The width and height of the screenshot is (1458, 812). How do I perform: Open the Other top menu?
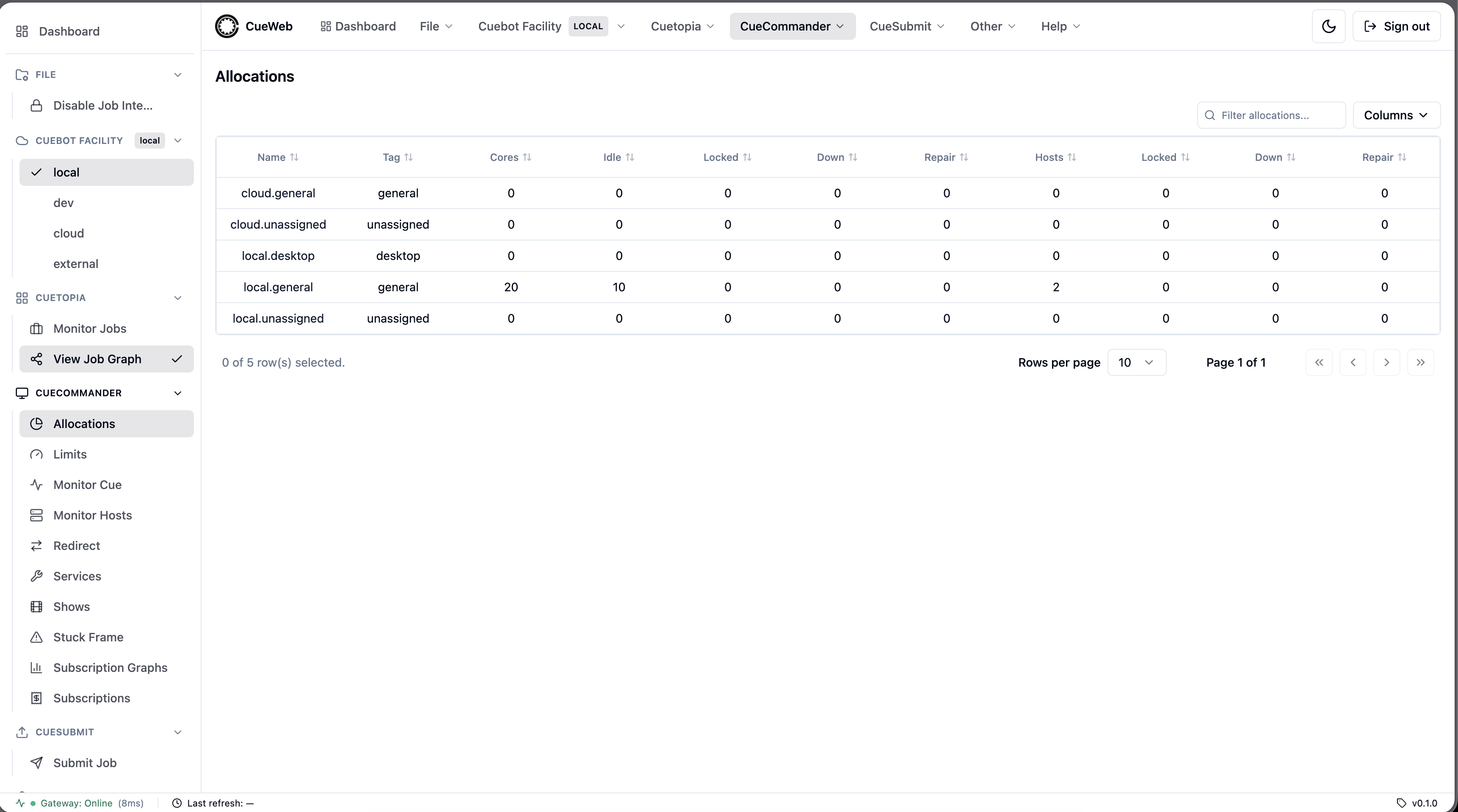993,27
